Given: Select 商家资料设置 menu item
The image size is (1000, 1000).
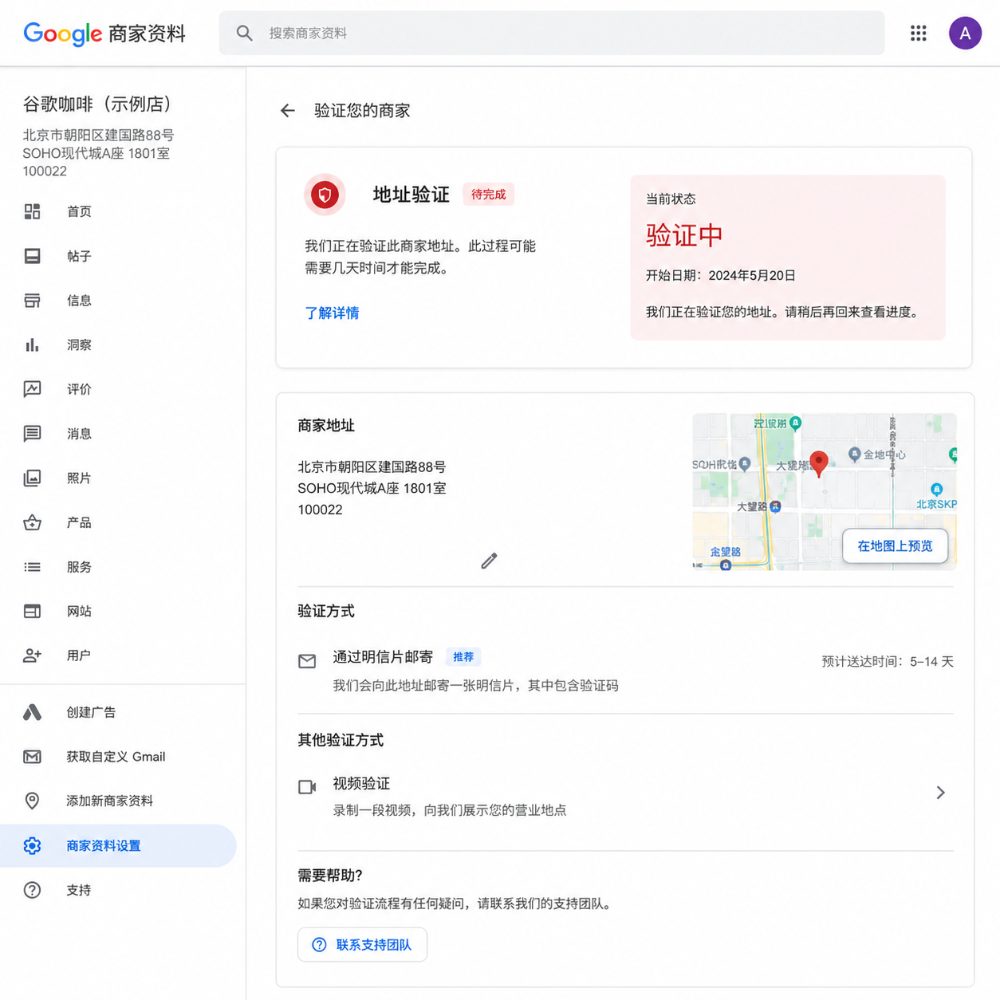Looking at the screenshot, I should tap(118, 846).
